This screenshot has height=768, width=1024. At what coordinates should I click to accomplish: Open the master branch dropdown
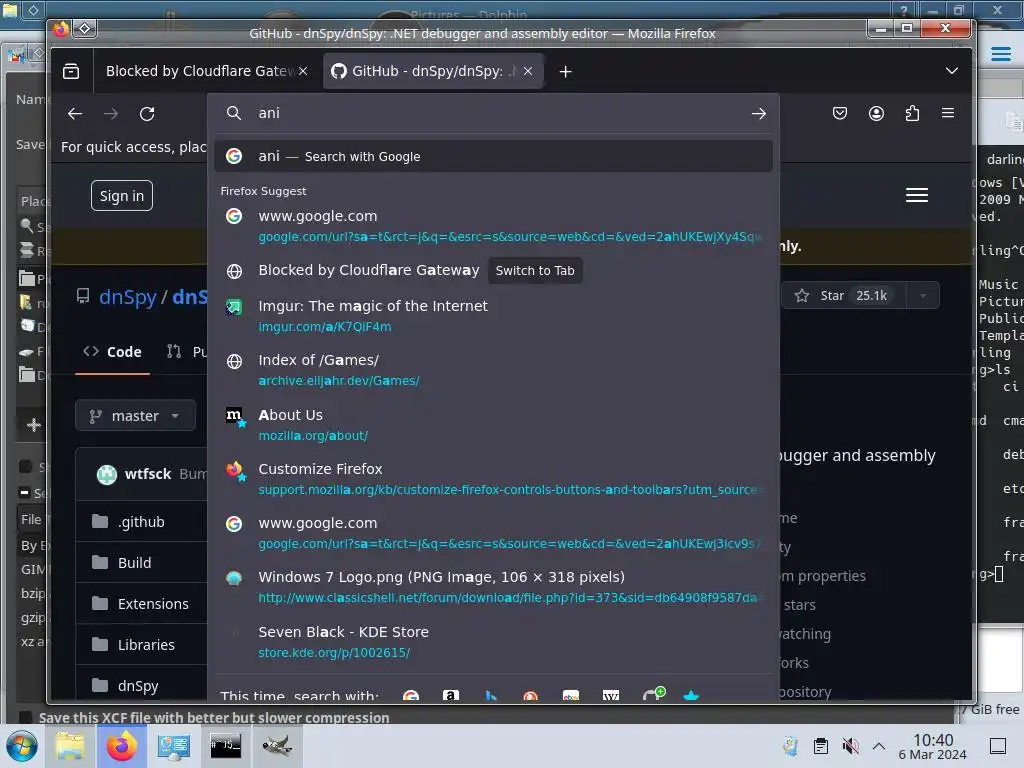point(135,416)
